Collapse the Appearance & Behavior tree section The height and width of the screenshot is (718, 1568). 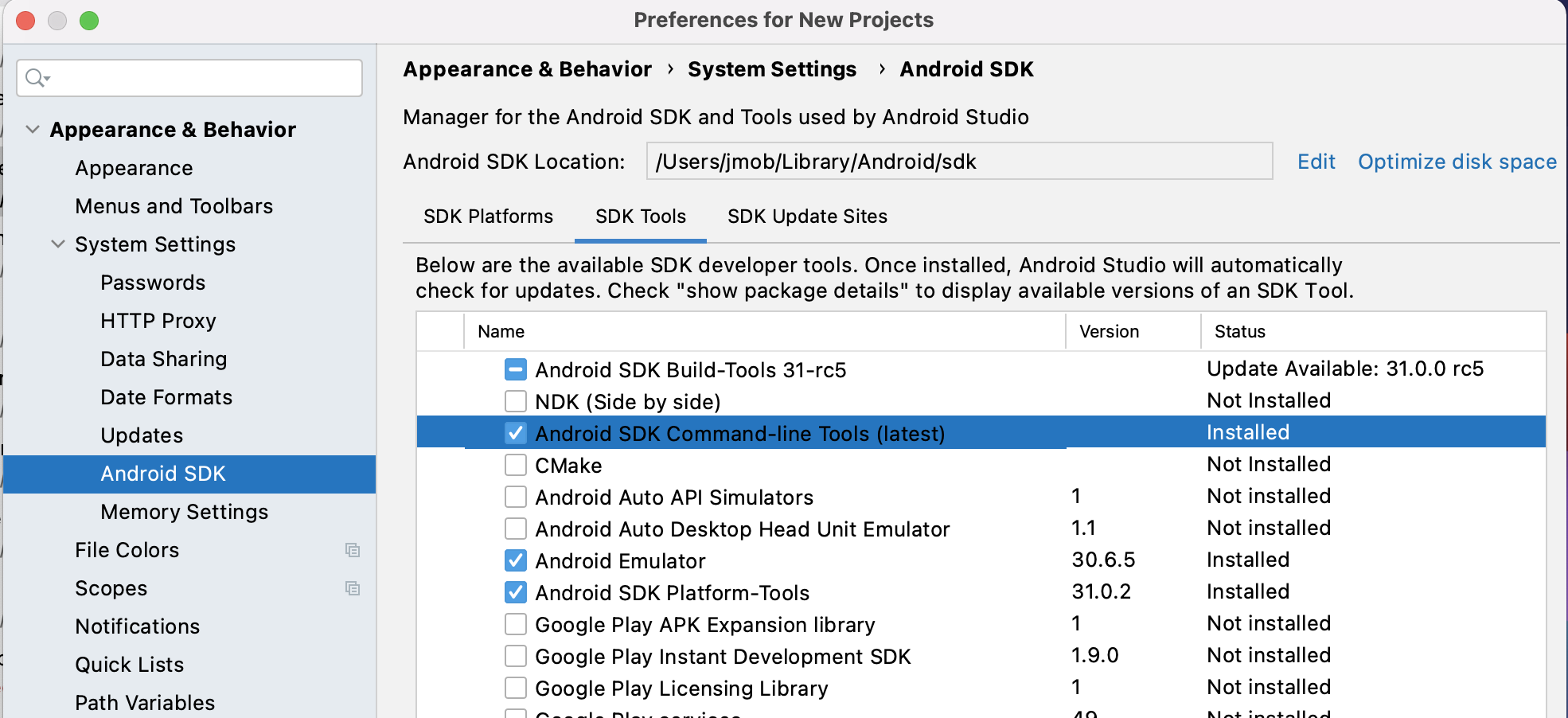point(33,129)
